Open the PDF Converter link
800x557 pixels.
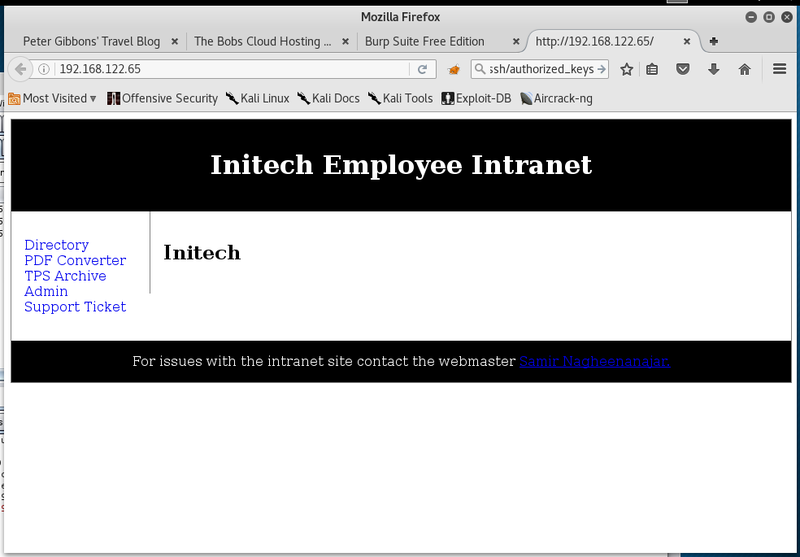pos(75,260)
